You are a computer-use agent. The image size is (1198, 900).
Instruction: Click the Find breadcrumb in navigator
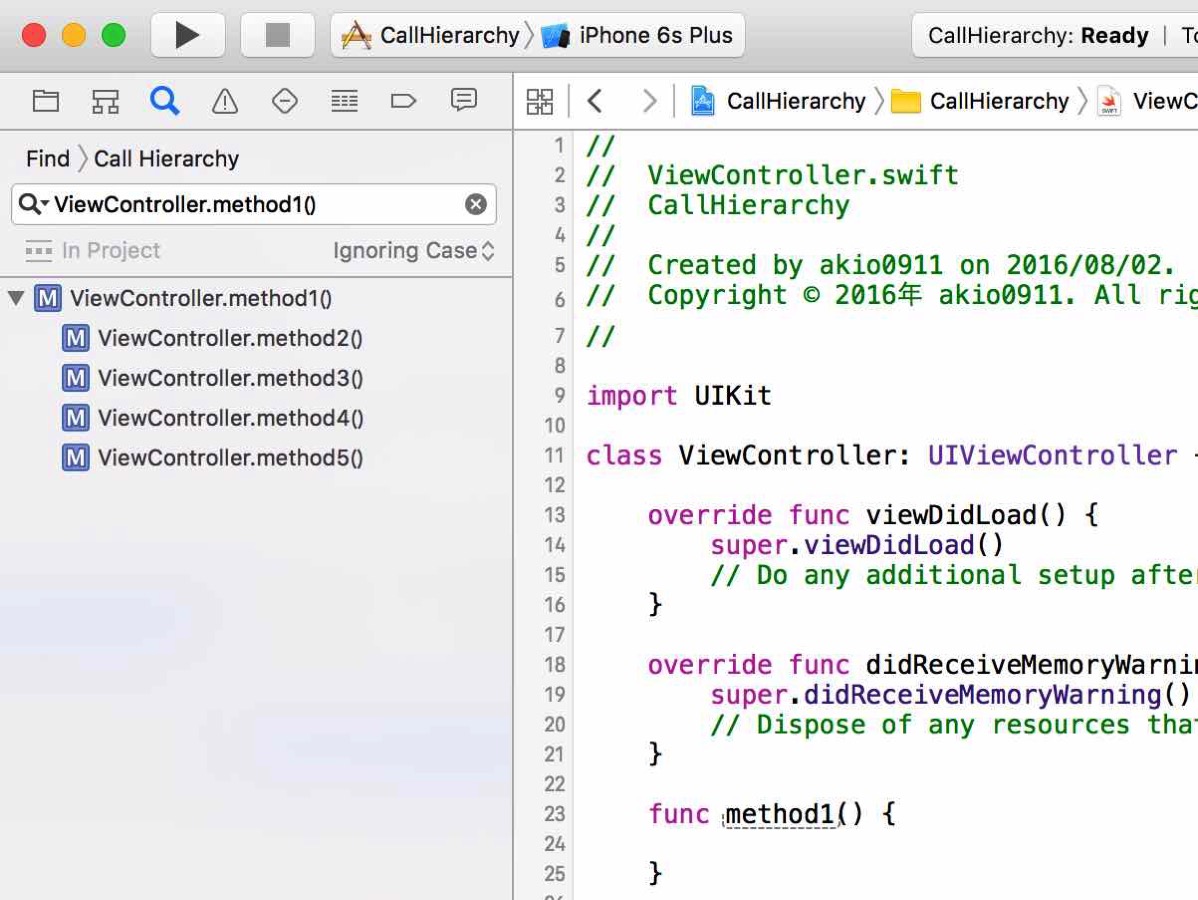tap(47, 159)
